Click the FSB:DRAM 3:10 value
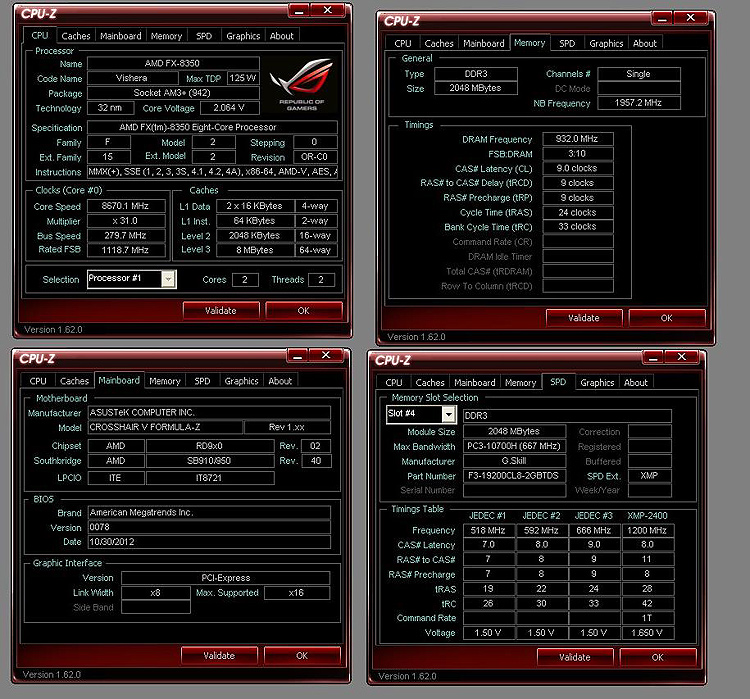This screenshot has height=699, width=750. 577,154
